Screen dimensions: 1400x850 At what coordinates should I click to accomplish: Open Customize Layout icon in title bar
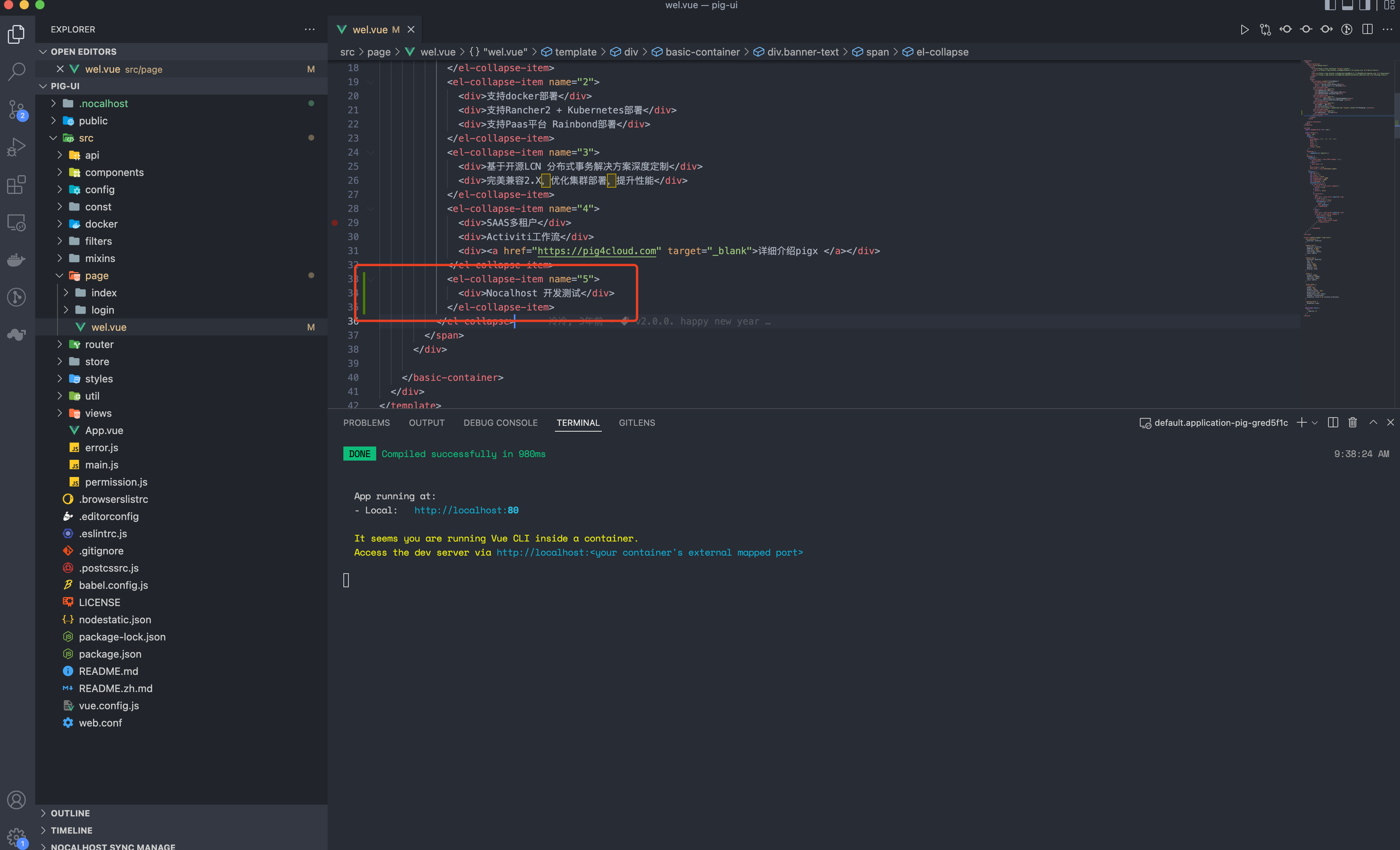(1389, 5)
